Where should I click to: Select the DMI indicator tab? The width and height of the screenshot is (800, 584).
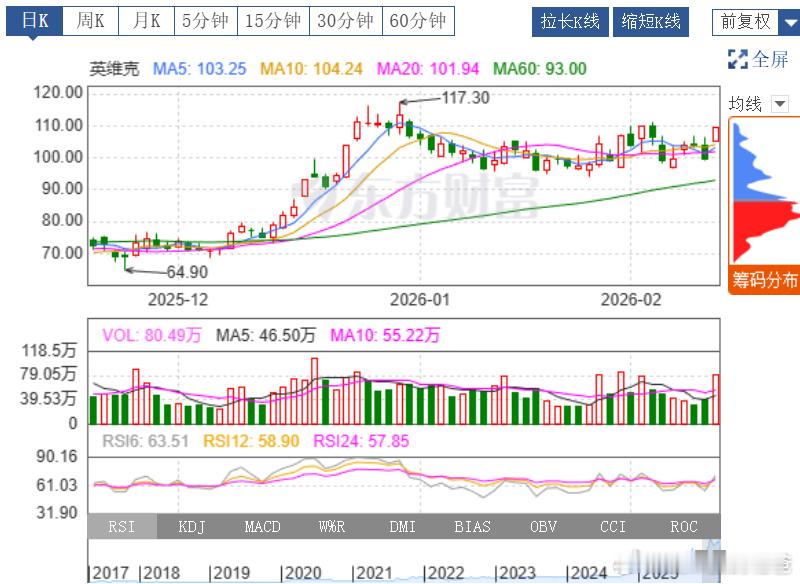pyautogui.click(x=403, y=526)
